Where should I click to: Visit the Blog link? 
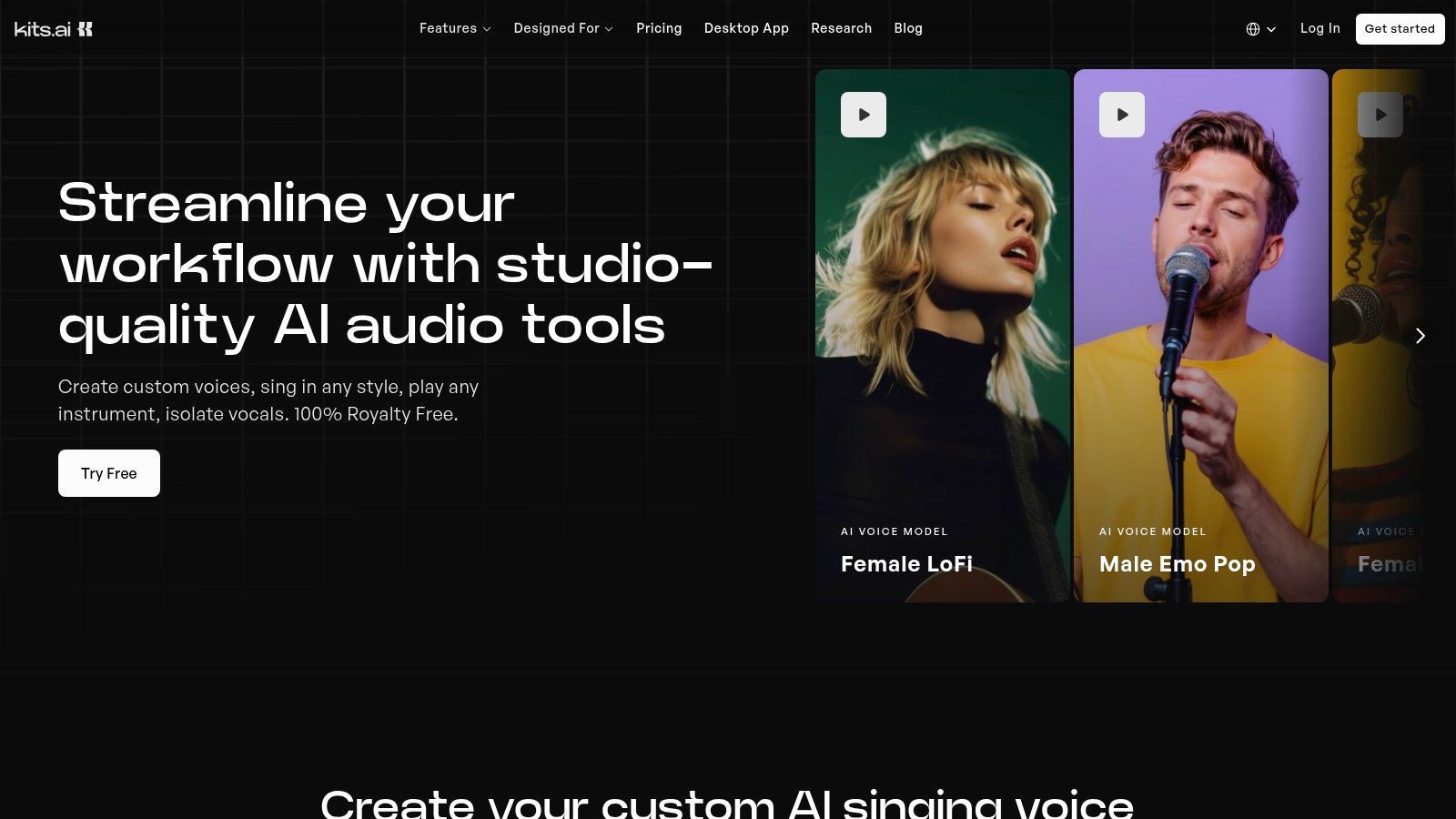(907, 28)
